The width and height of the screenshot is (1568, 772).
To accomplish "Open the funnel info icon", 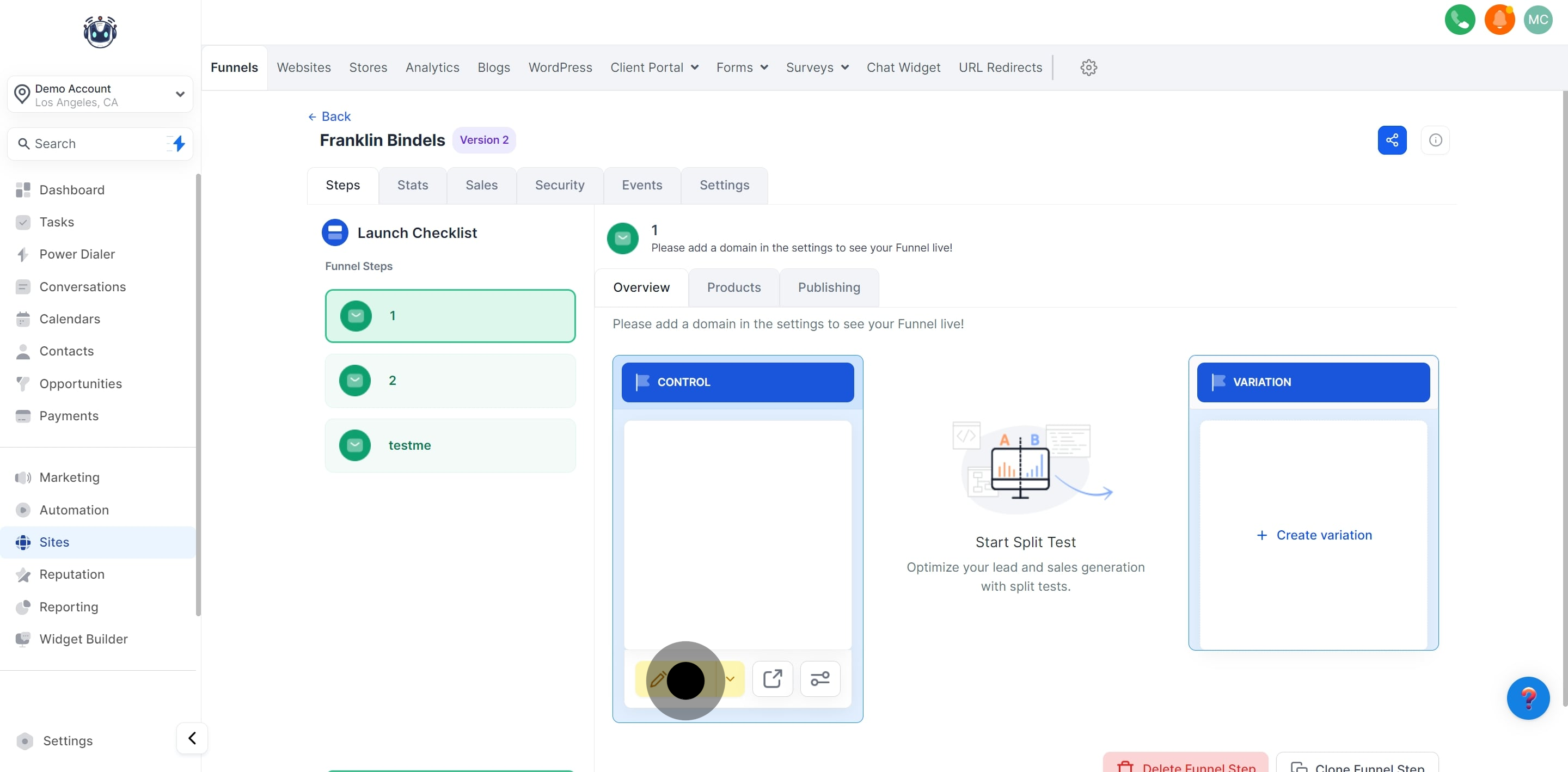I will (1435, 140).
